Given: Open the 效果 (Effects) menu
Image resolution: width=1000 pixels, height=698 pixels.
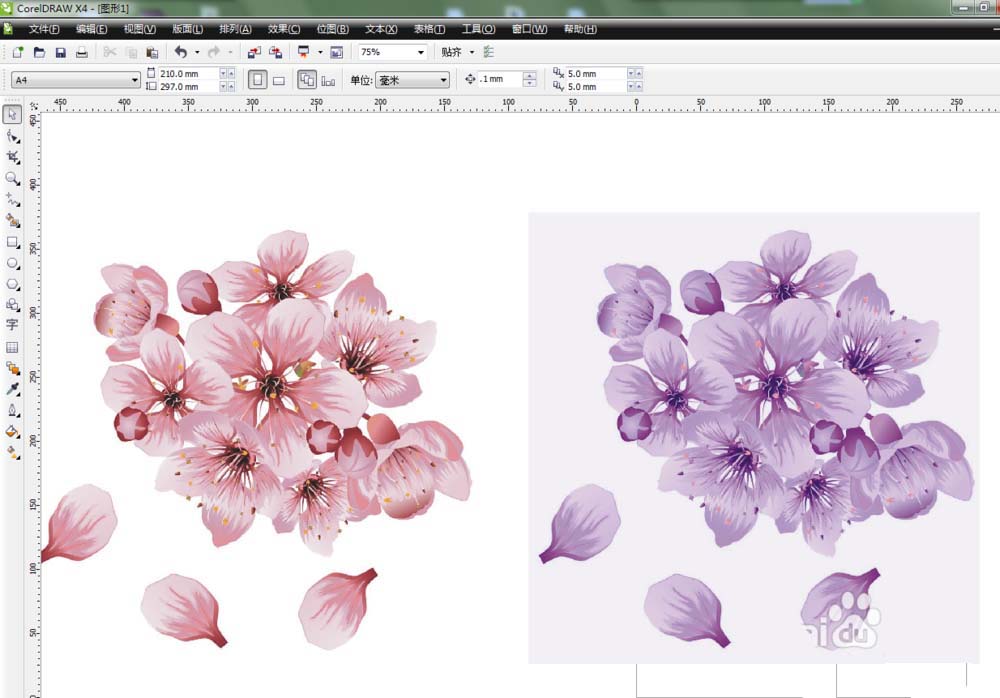Looking at the screenshot, I should (284, 29).
